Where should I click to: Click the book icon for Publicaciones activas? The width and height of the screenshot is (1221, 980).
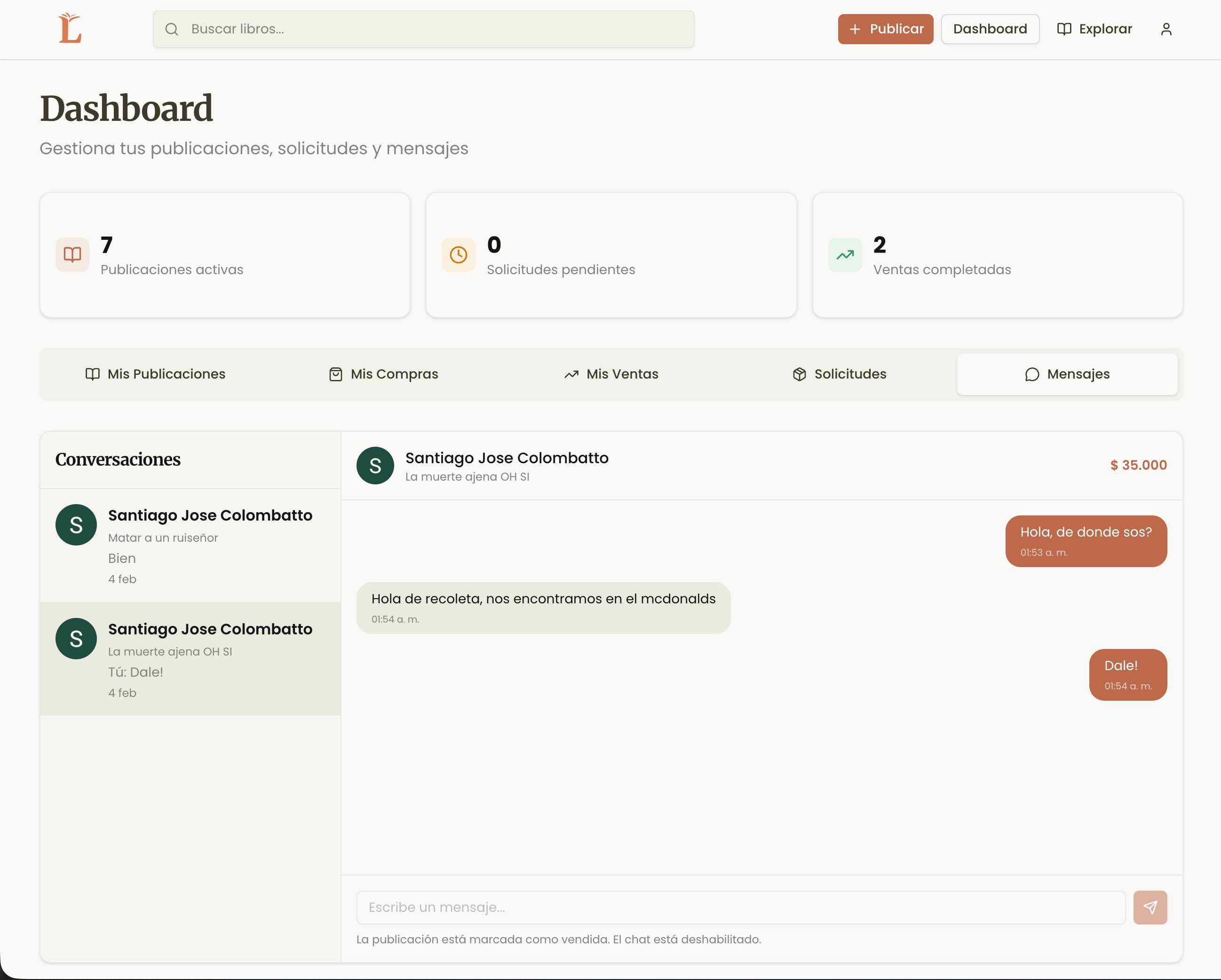72,255
